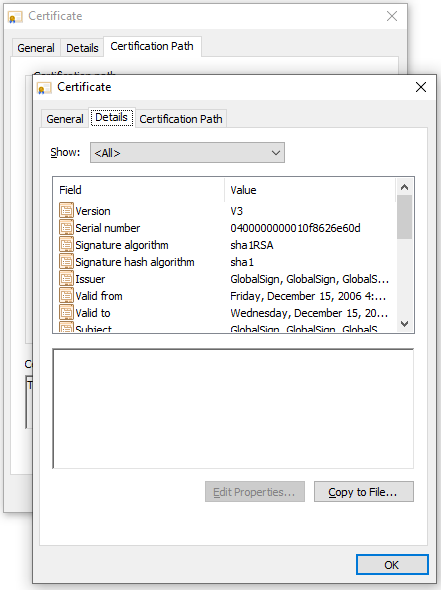Click the Field column header
The height and width of the screenshot is (590, 441).
[139, 190]
